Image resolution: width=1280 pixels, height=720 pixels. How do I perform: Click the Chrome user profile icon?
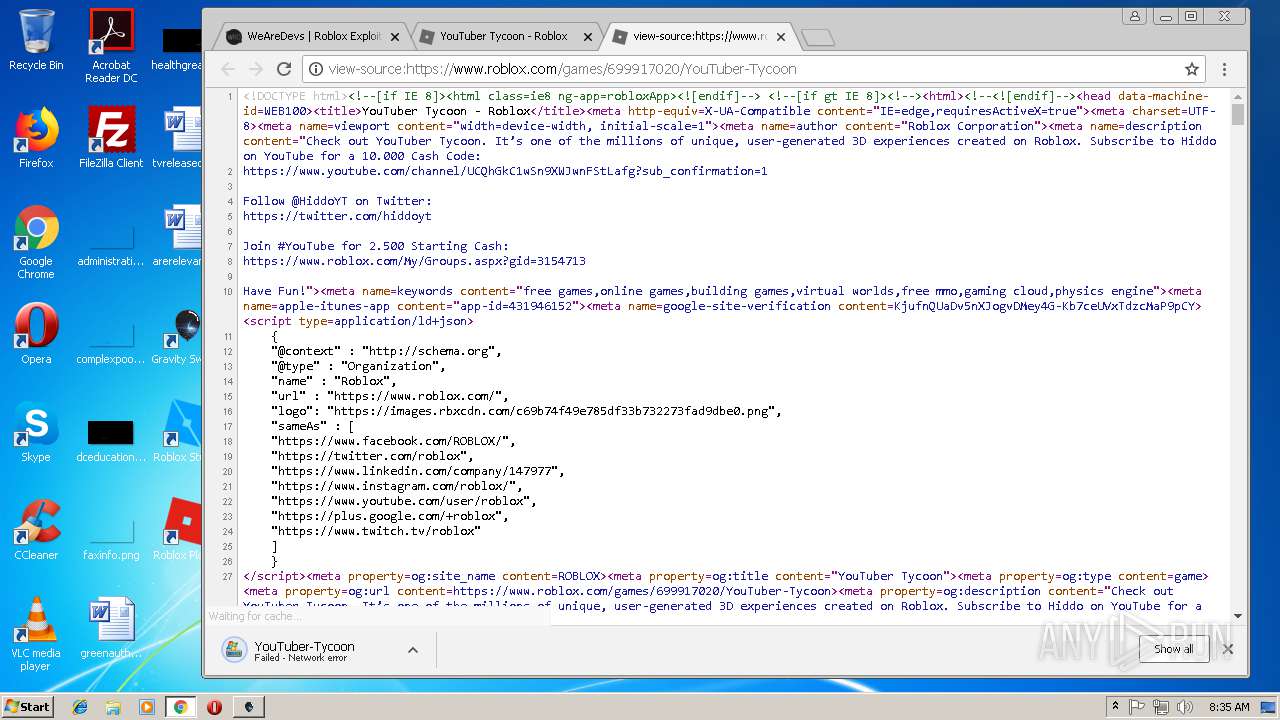point(1134,16)
